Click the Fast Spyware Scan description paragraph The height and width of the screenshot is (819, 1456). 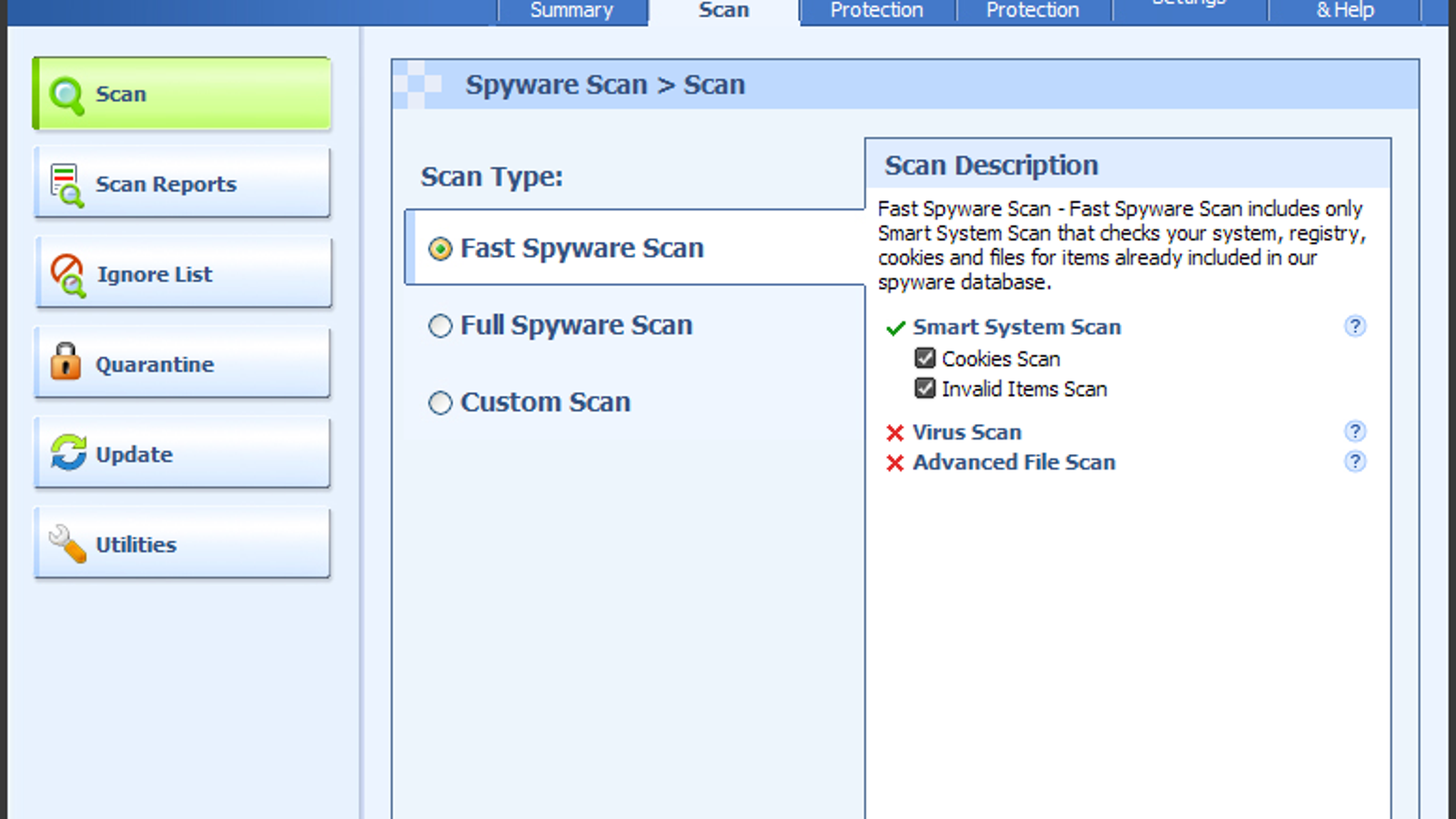(1122, 246)
